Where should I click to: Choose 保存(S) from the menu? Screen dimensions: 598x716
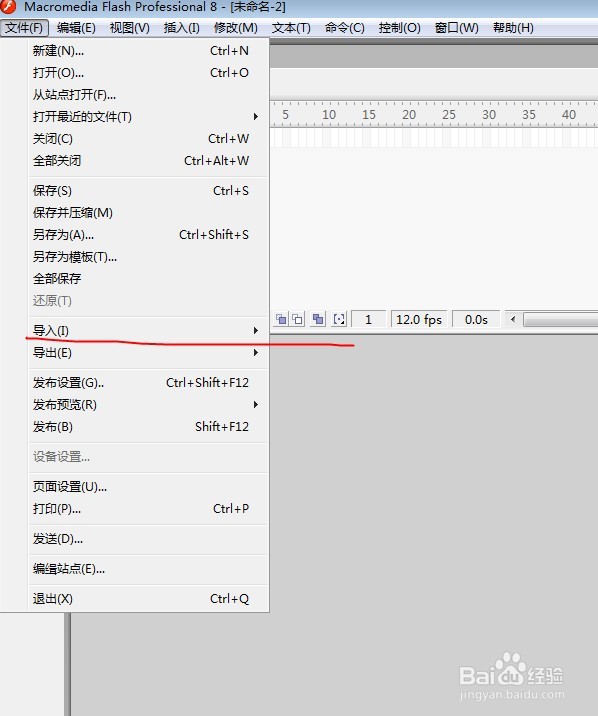(x=148, y=190)
